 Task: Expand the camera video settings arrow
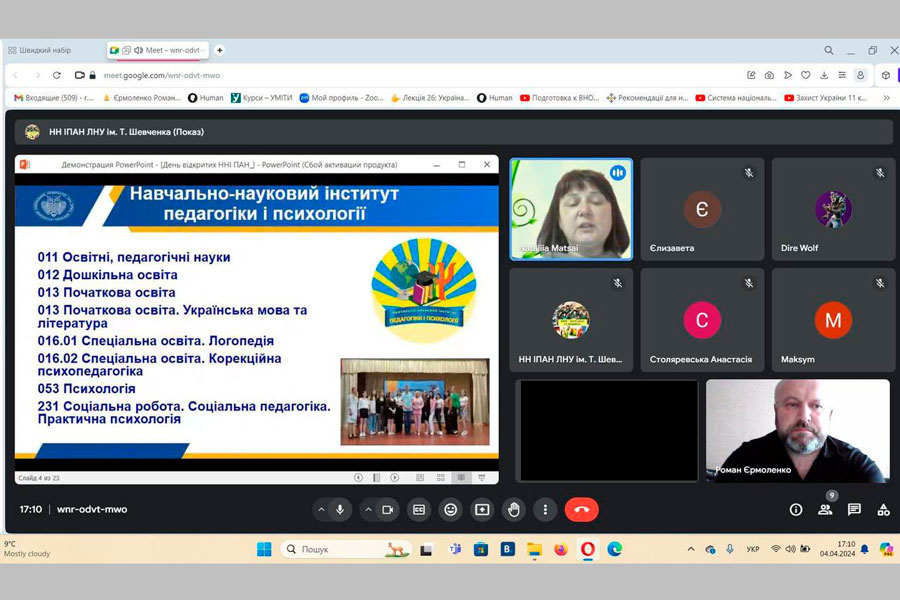[x=368, y=509]
